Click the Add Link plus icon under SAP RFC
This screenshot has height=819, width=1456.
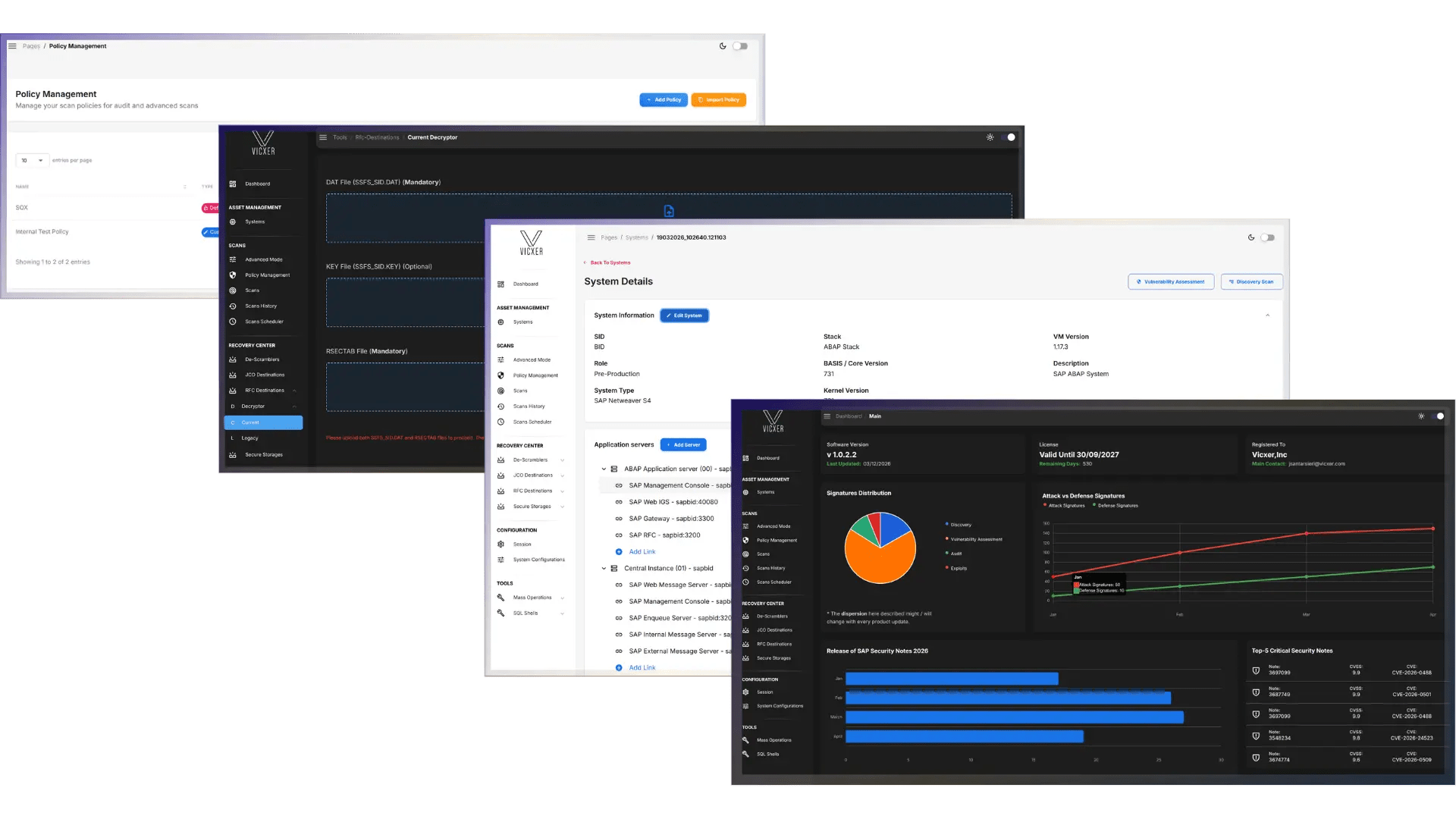tap(619, 552)
